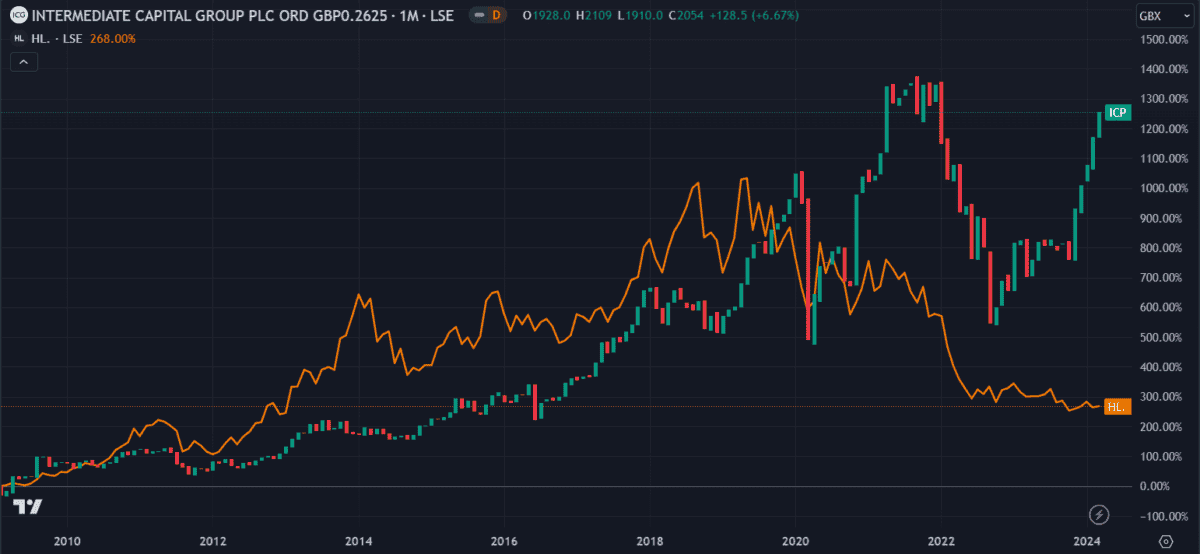Click the 2016 label on time axis
The image size is (1200, 554).
[504, 541]
